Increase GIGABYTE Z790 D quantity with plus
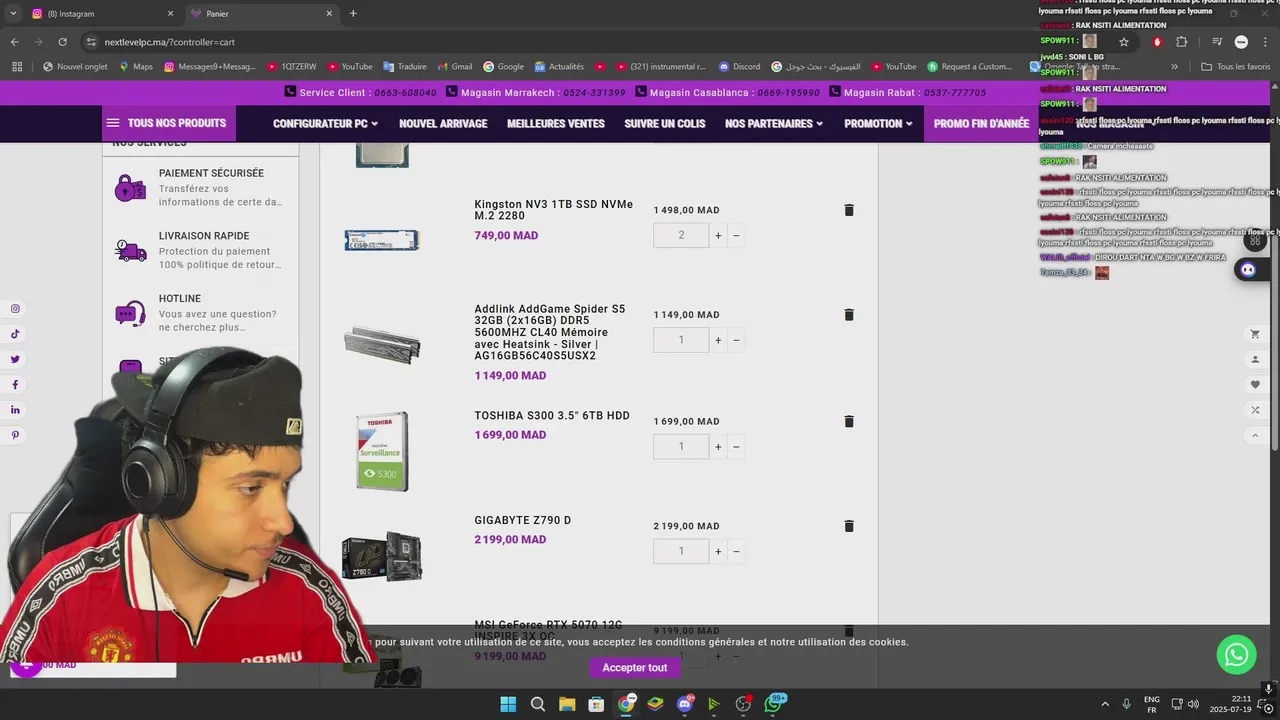 point(718,551)
